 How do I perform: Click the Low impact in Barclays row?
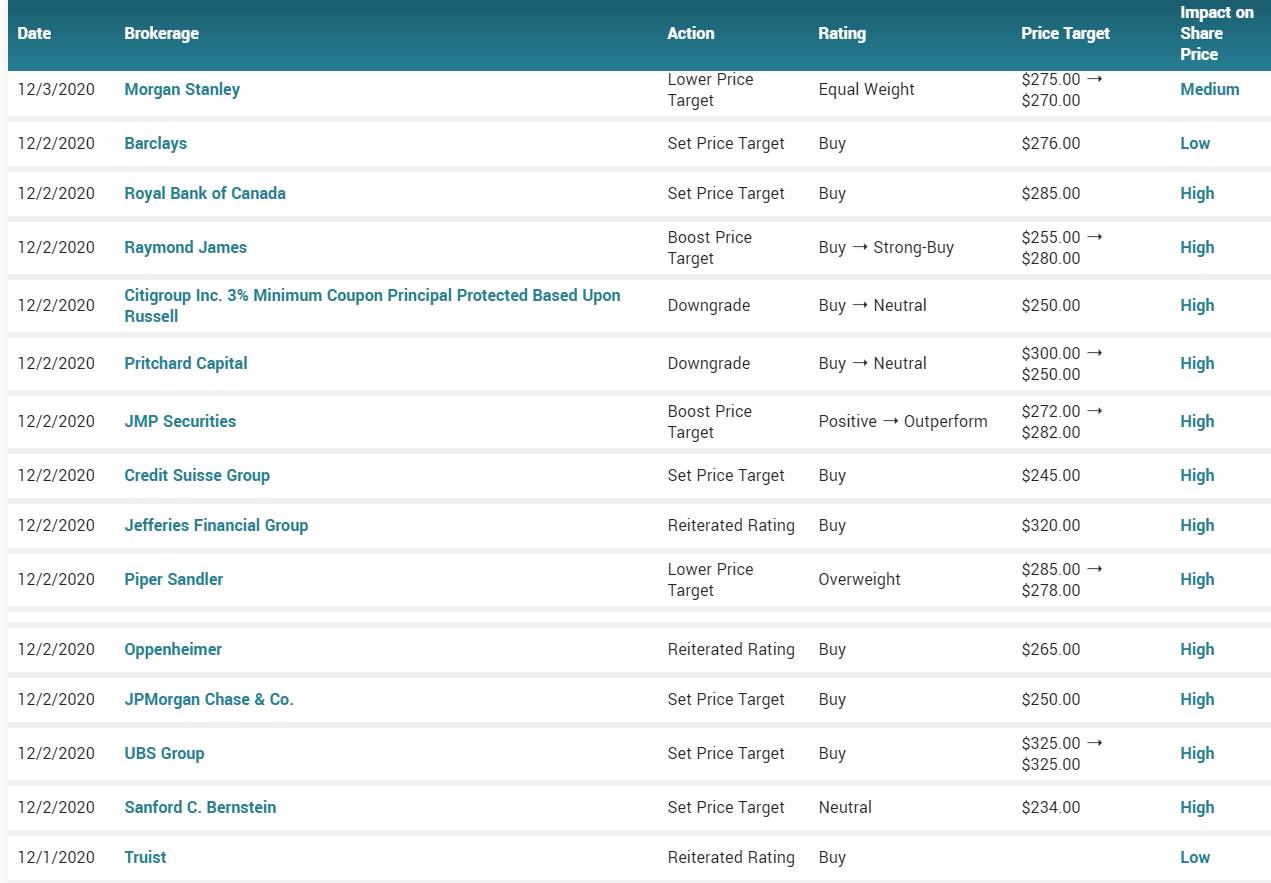[x=1195, y=143]
